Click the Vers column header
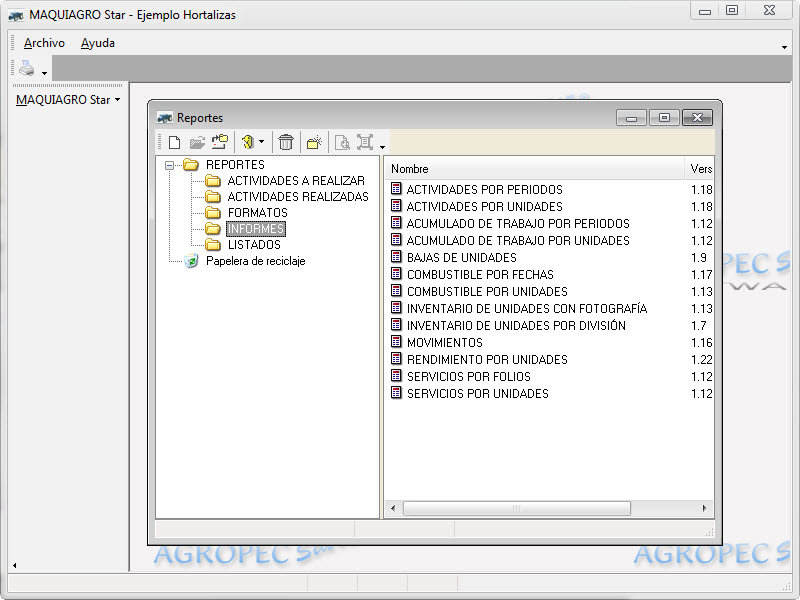The image size is (800, 600). [699, 168]
